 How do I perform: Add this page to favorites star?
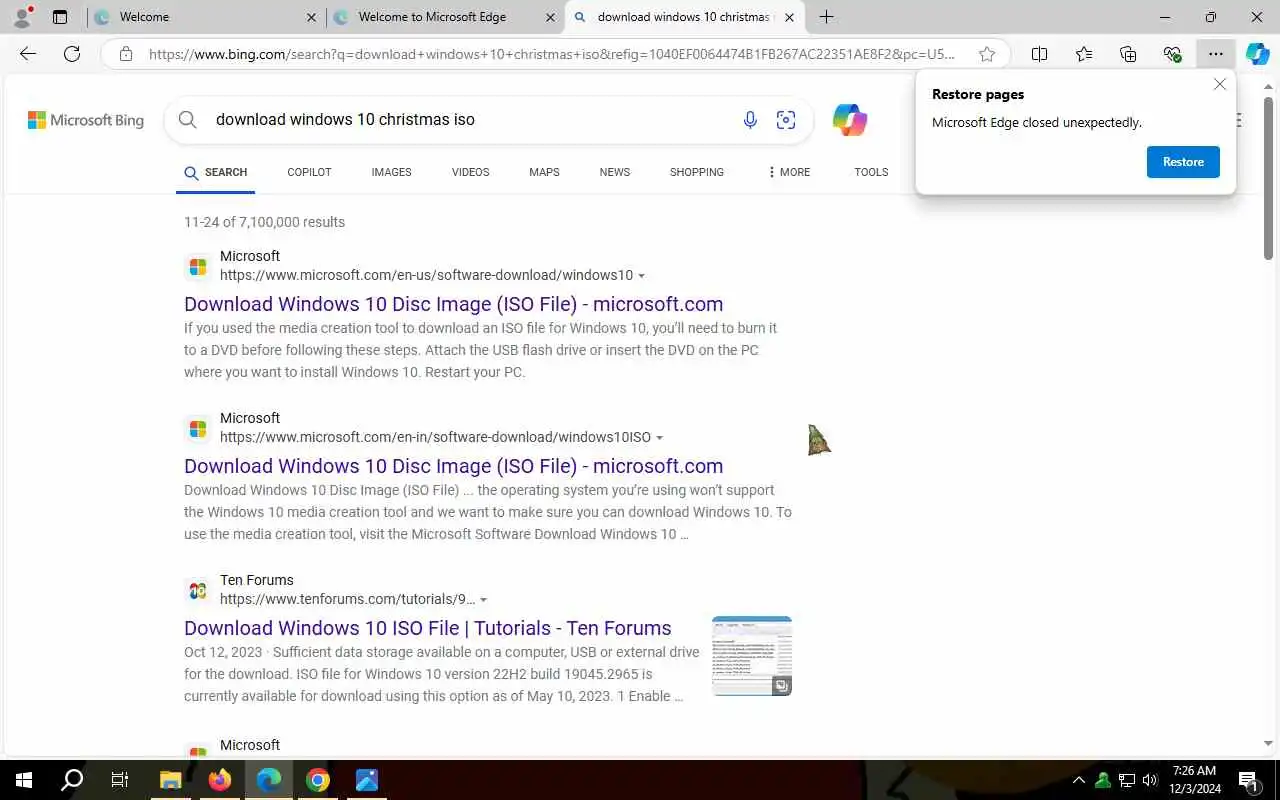[987, 54]
